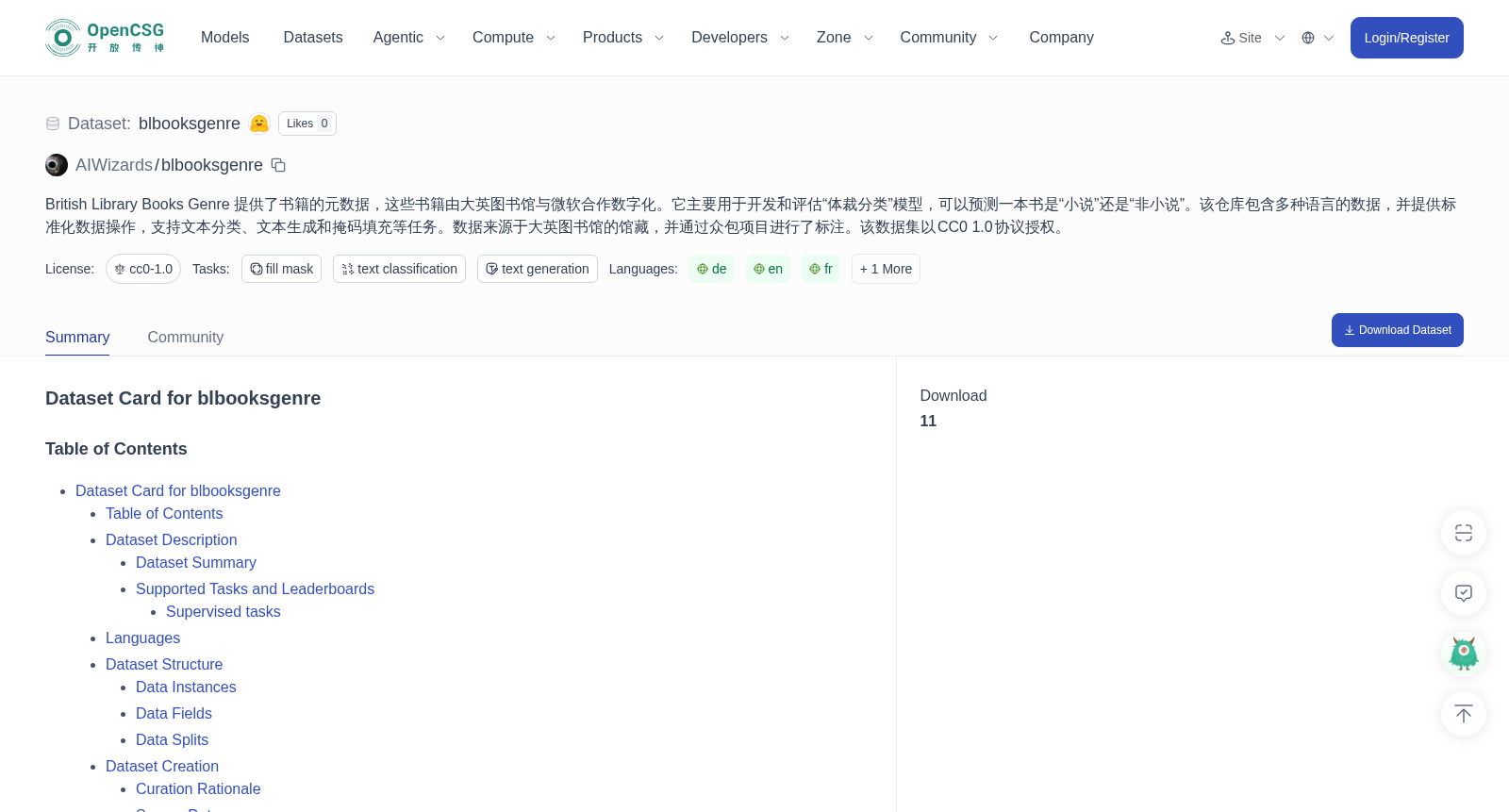Open the Products dropdown chevron

pyautogui.click(x=659, y=38)
